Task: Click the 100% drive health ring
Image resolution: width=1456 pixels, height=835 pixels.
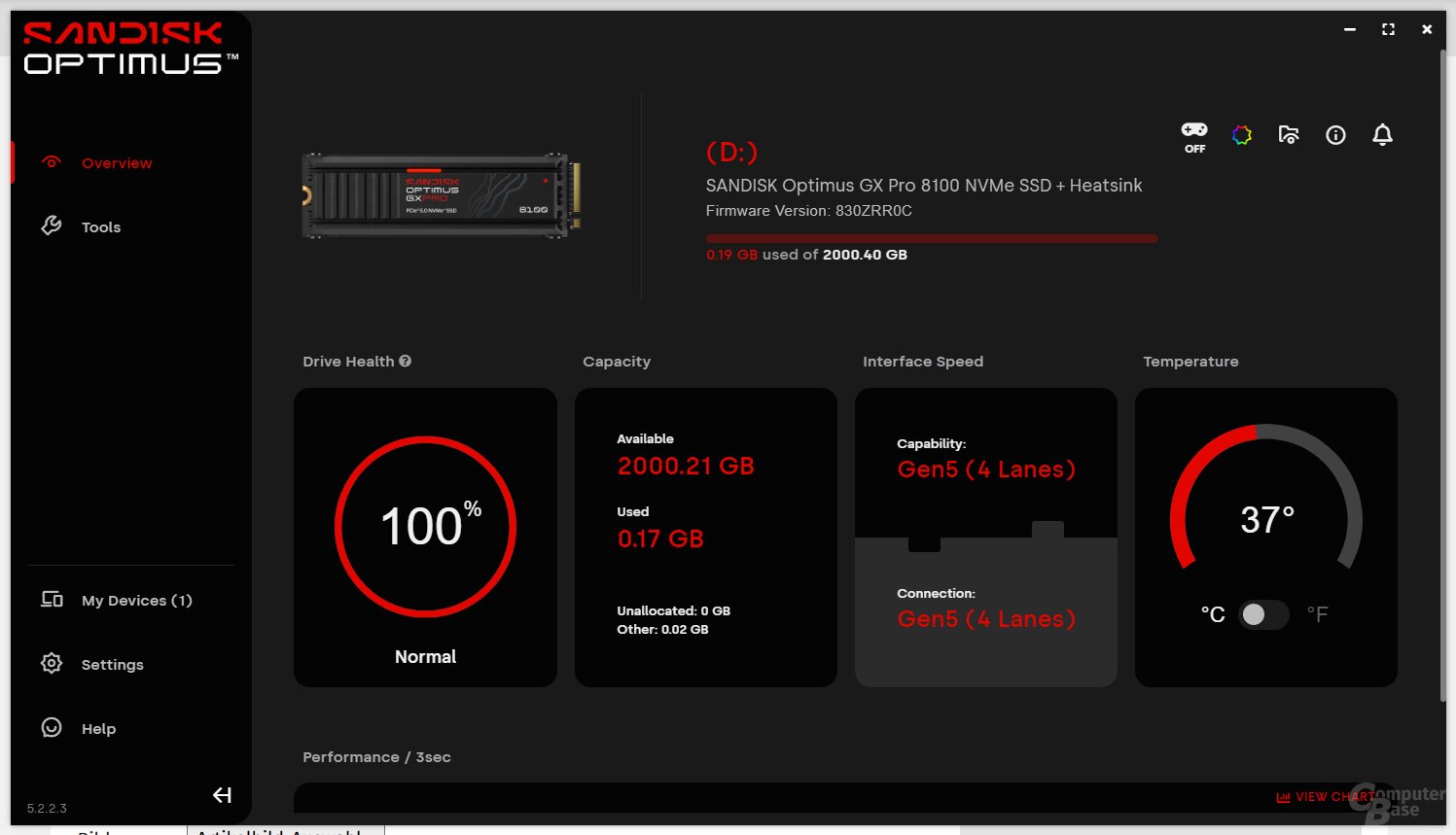Action: pyautogui.click(x=425, y=527)
